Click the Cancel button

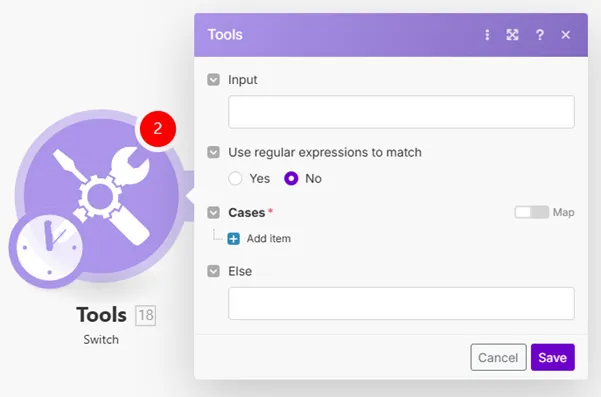click(498, 358)
